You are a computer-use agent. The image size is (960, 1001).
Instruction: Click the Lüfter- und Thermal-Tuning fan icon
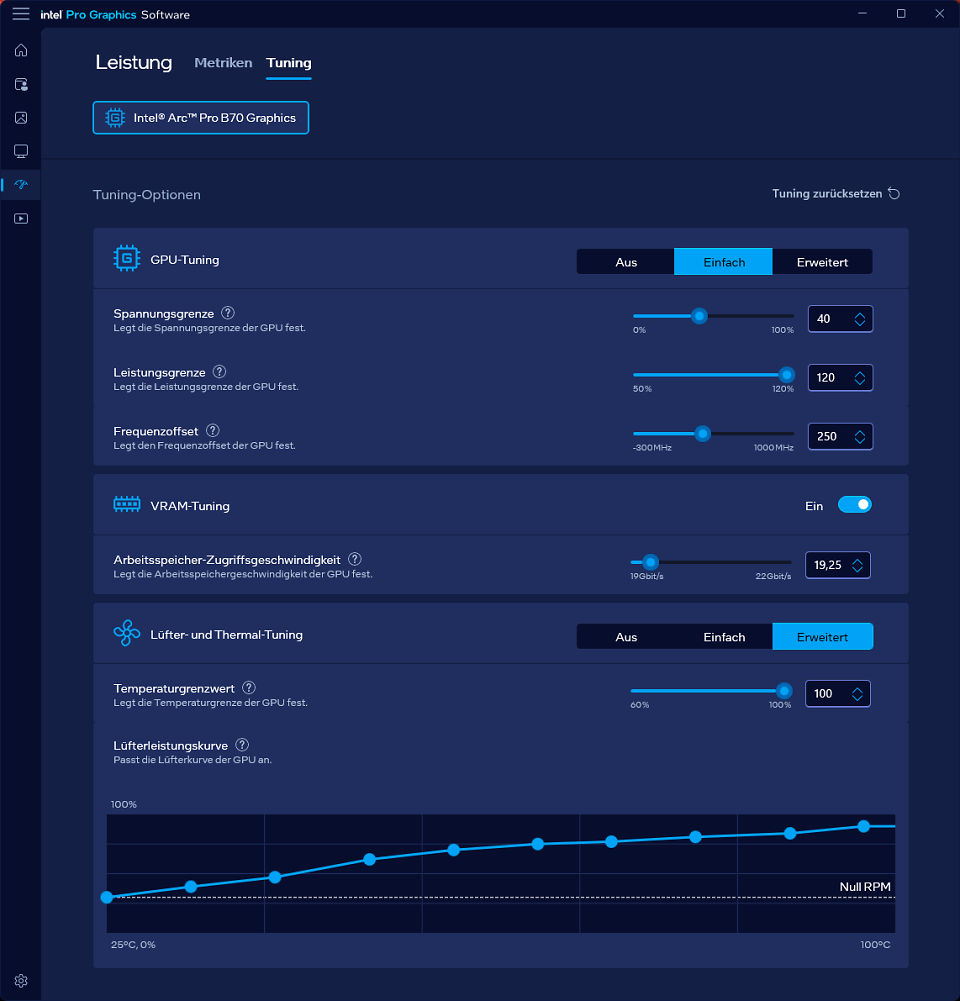[x=126, y=633]
